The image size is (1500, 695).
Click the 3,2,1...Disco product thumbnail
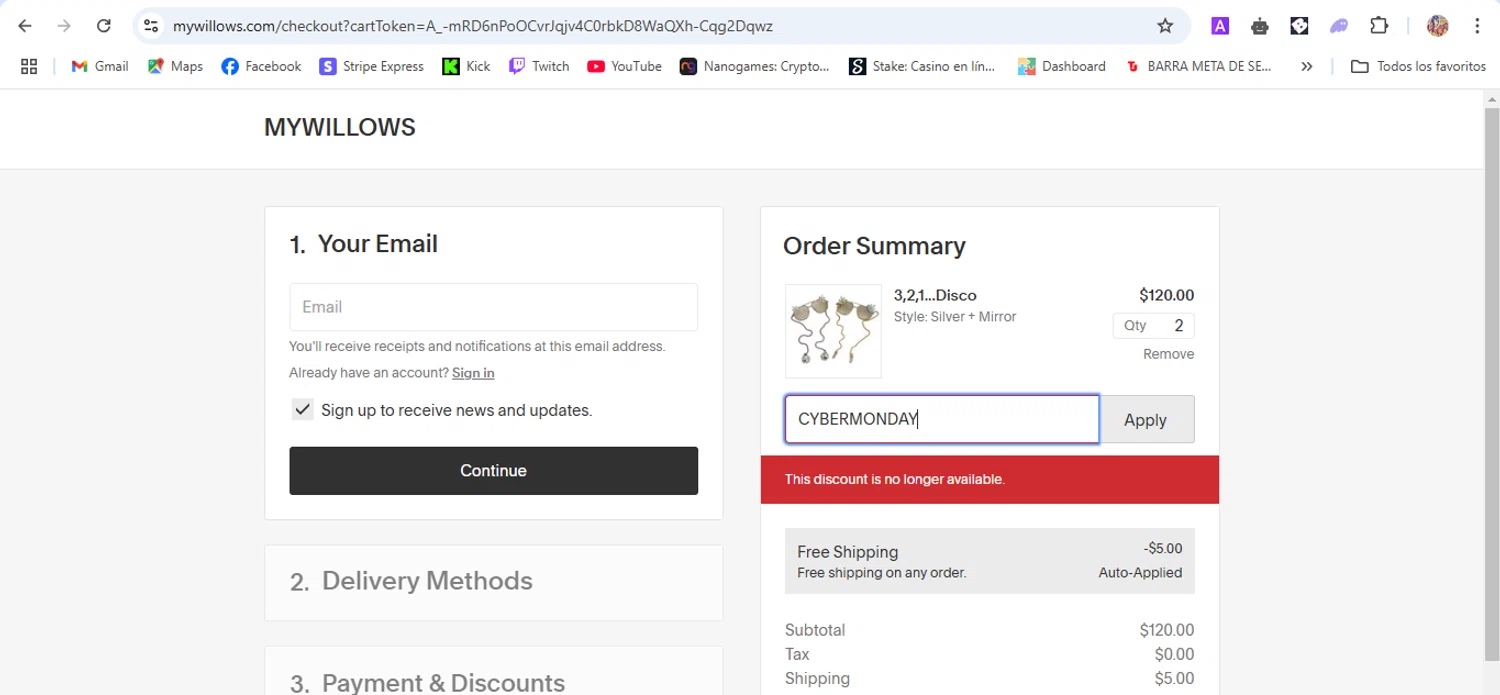(833, 331)
